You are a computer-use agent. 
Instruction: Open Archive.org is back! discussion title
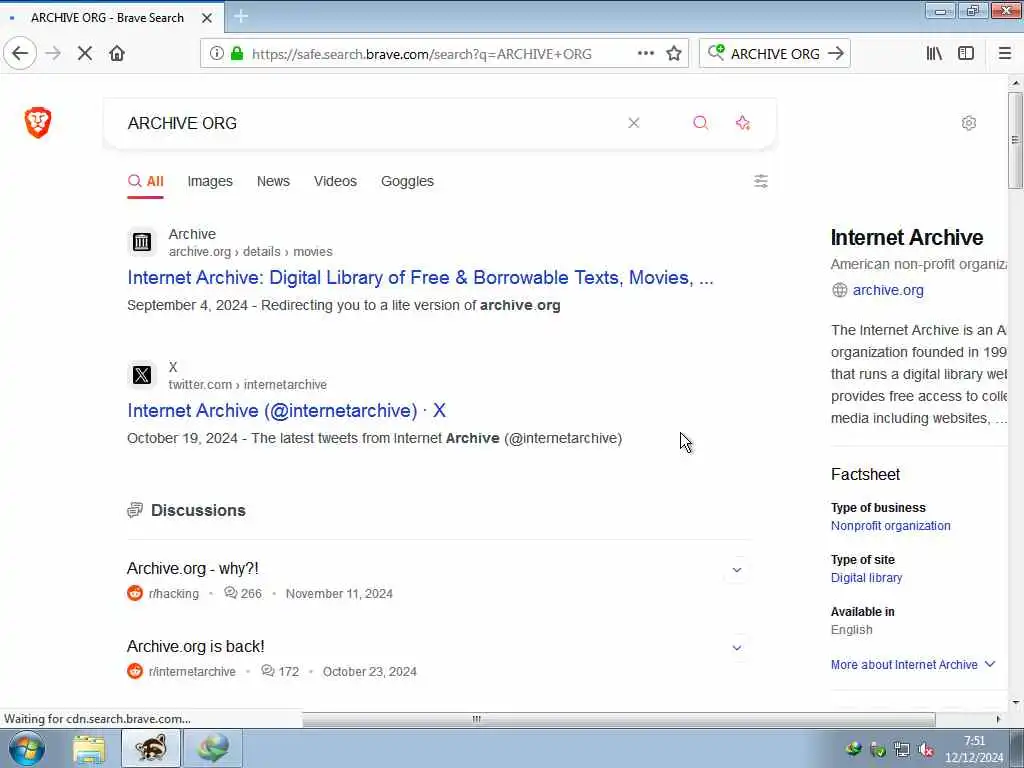195,647
